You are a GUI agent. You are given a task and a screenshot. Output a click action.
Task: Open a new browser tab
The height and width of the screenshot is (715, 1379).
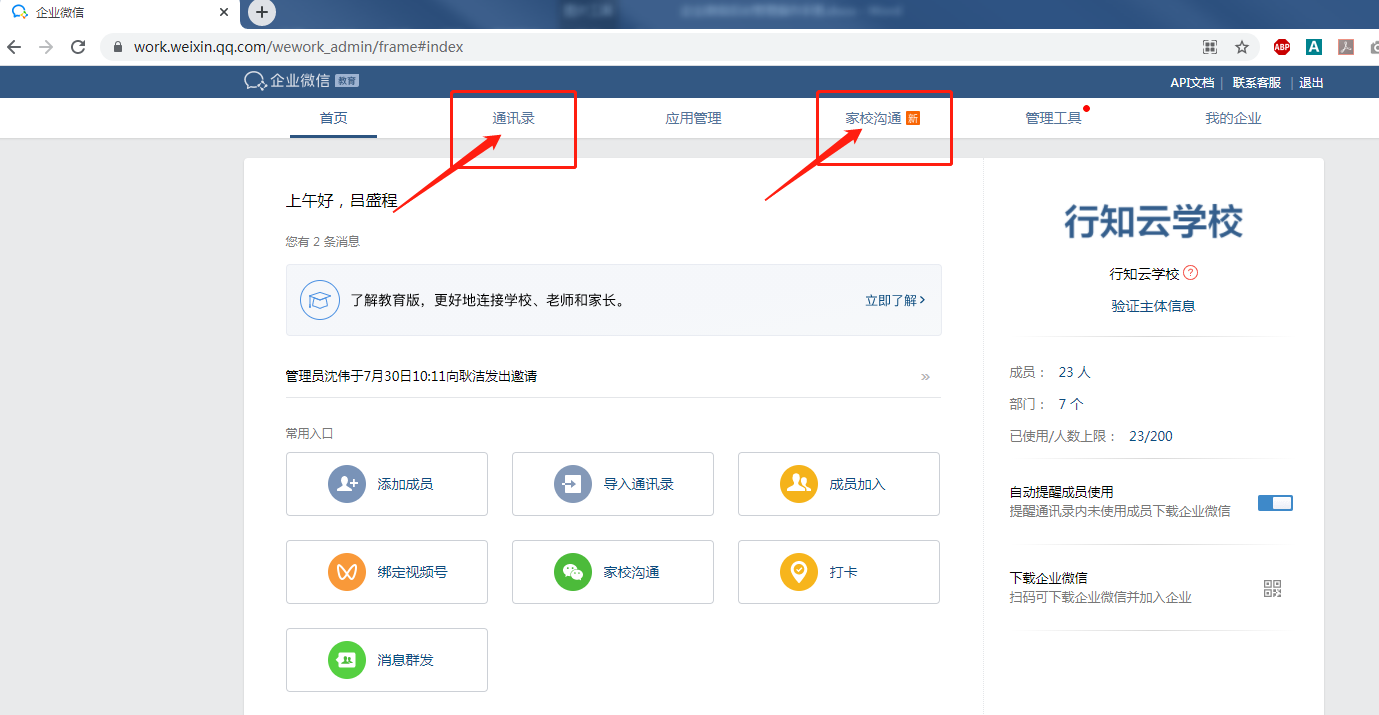262,12
